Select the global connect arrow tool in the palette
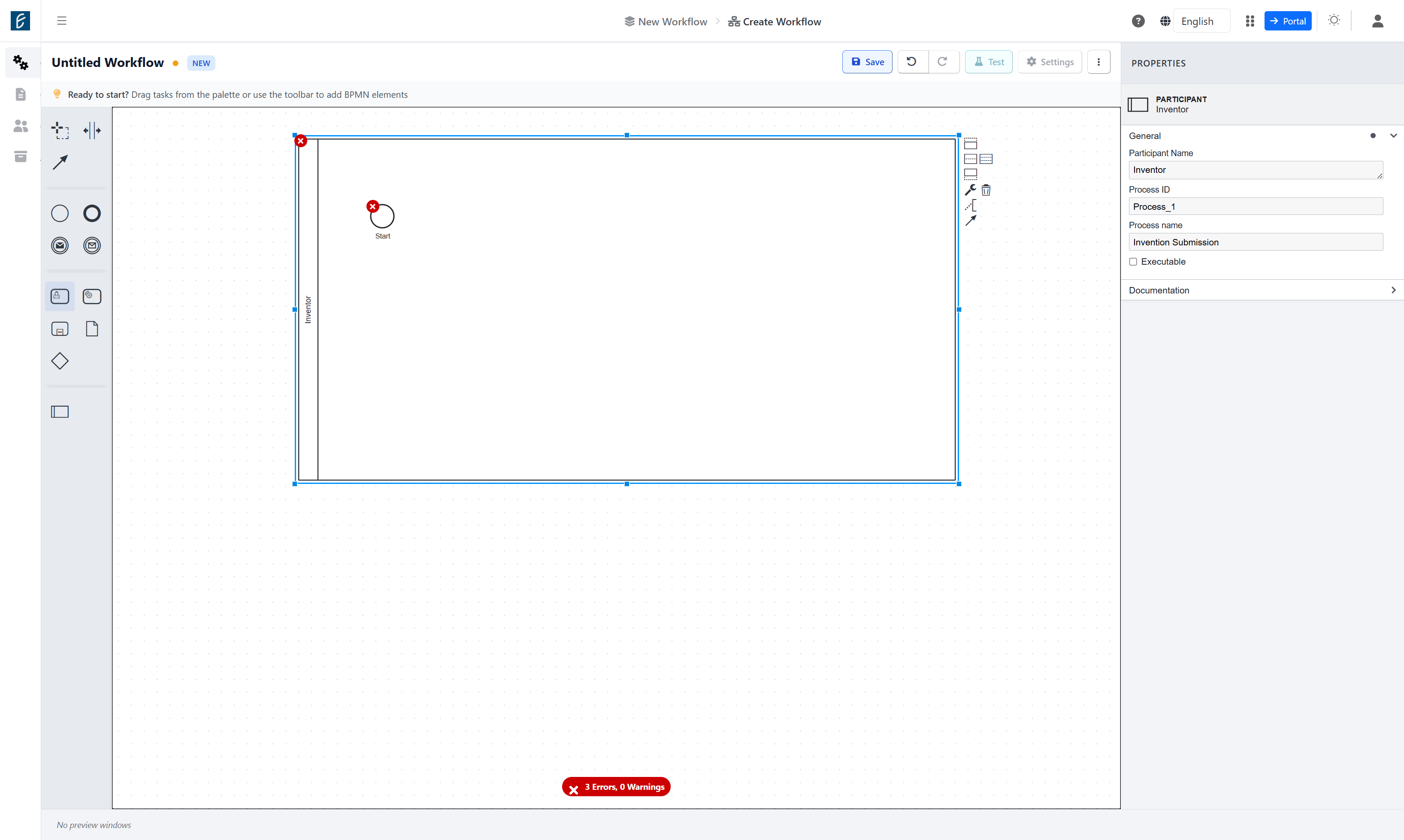 (60, 163)
